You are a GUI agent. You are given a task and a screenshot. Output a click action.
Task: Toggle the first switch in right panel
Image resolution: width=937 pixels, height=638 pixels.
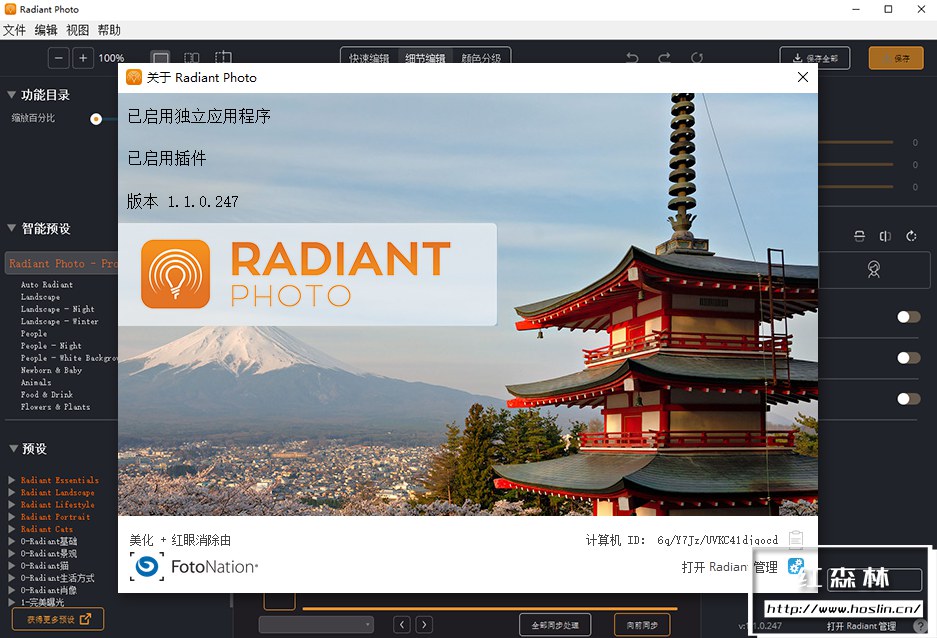pyautogui.click(x=908, y=317)
